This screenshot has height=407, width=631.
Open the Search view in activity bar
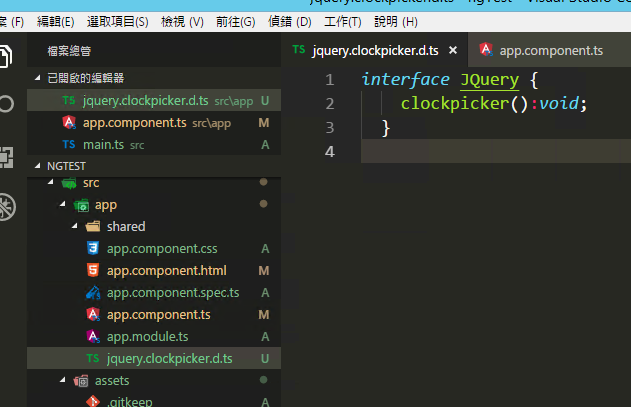[x=6, y=104]
